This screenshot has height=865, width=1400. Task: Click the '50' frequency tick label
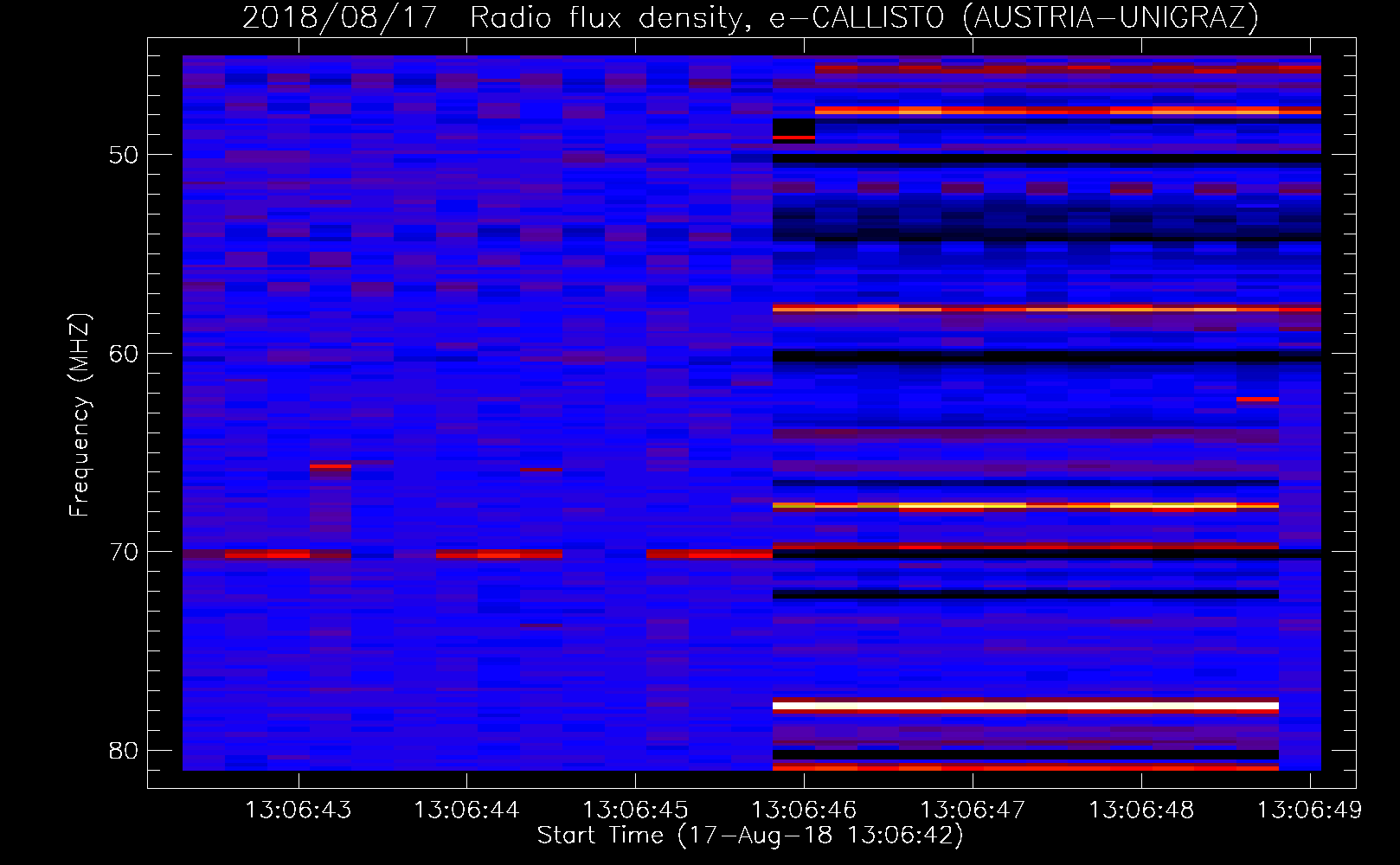tap(124, 155)
